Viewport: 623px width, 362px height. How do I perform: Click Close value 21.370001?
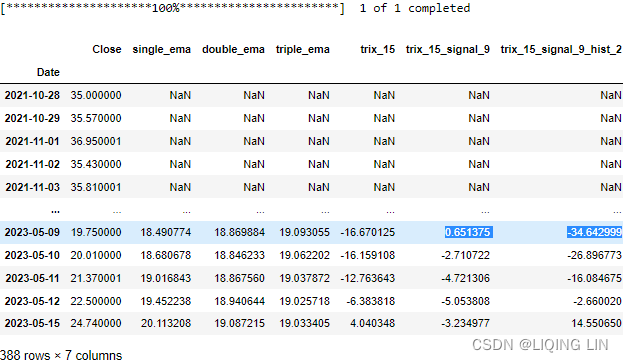point(96,279)
